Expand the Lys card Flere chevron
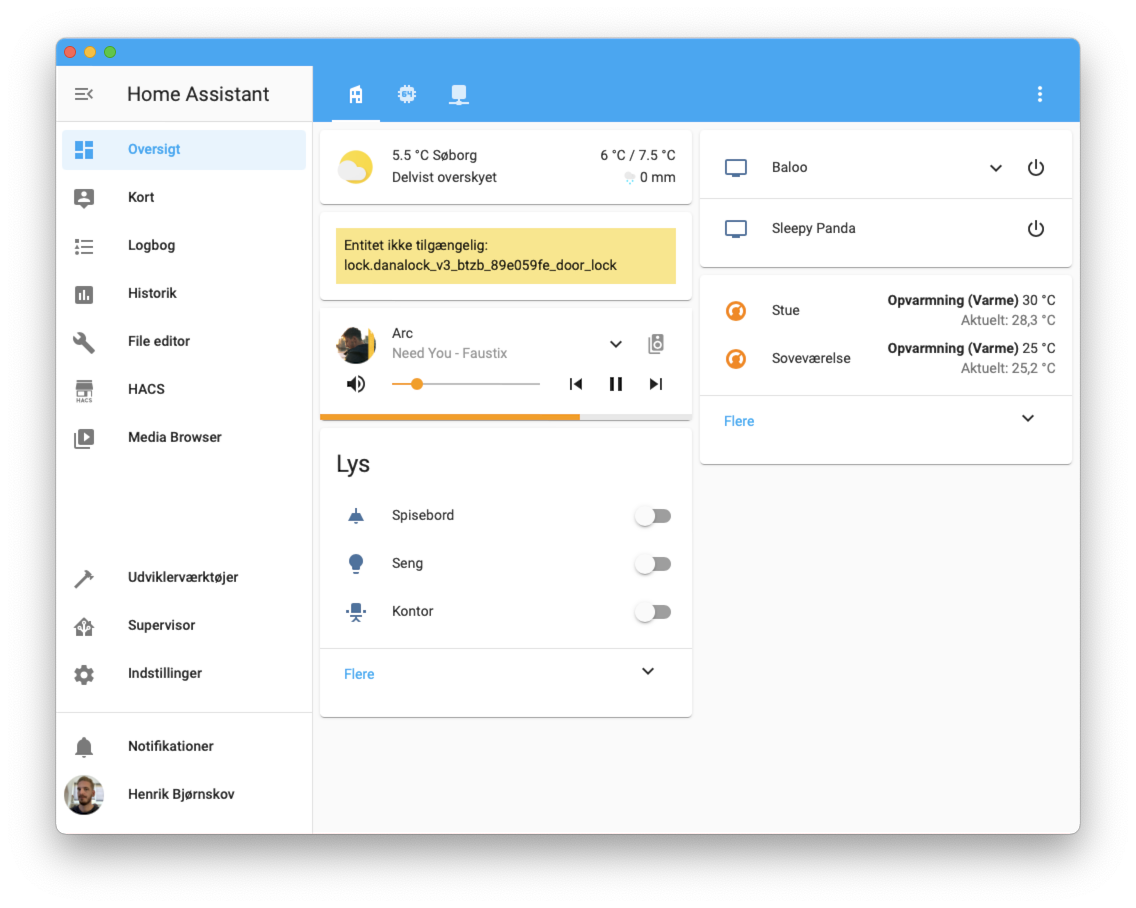This screenshot has width=1136, height=908. click(648, 672)
